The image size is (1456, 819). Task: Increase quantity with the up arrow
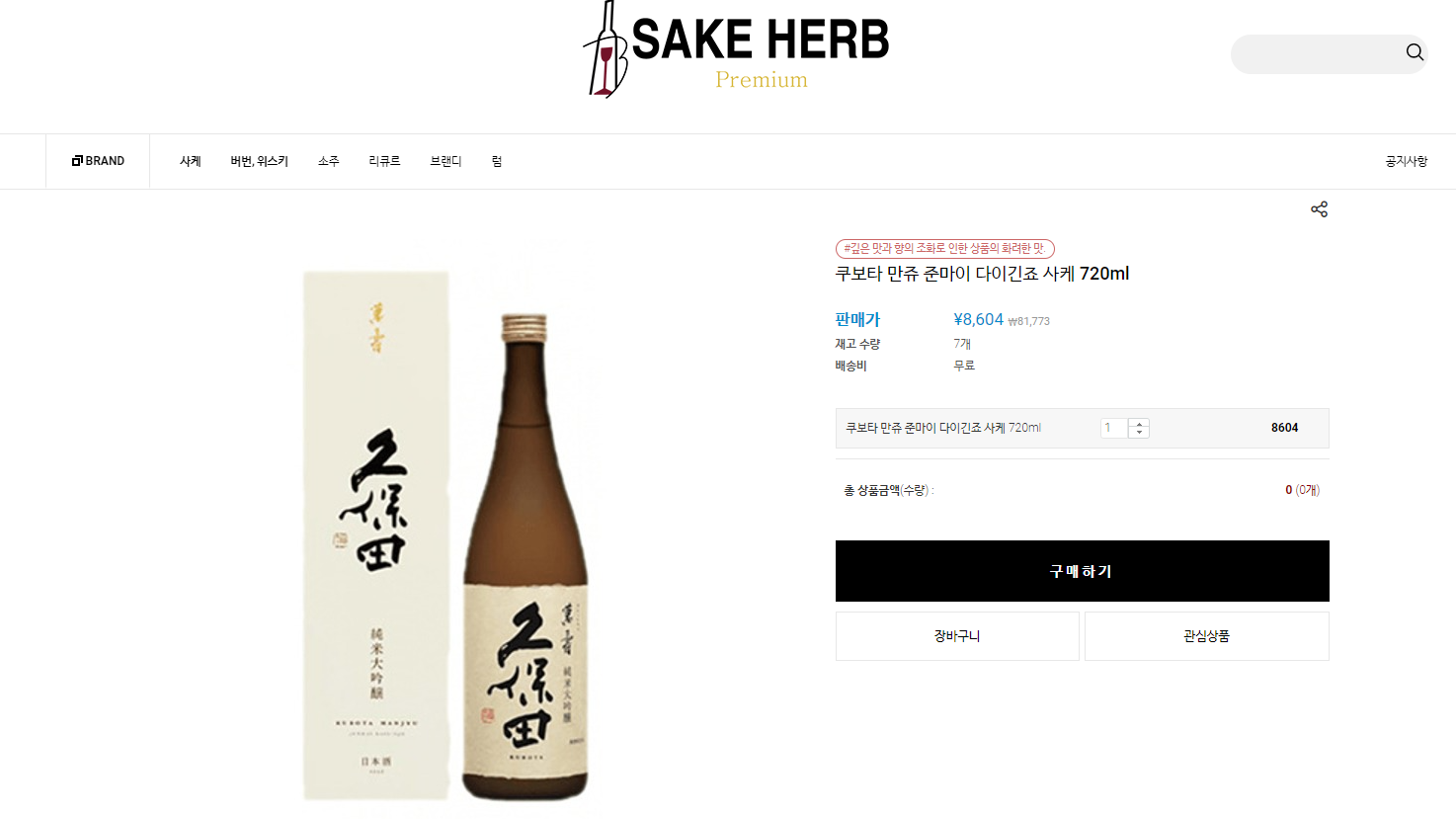[1139, 423]
